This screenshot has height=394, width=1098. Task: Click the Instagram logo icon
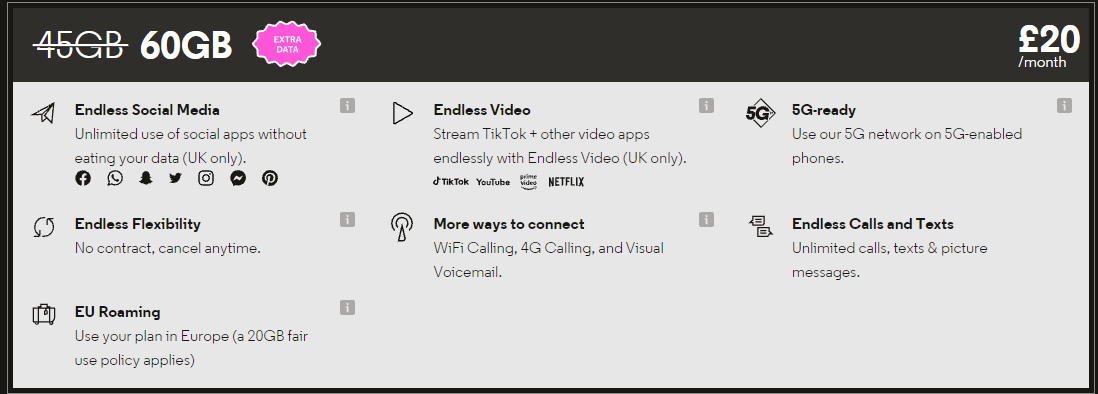point(206,178)
